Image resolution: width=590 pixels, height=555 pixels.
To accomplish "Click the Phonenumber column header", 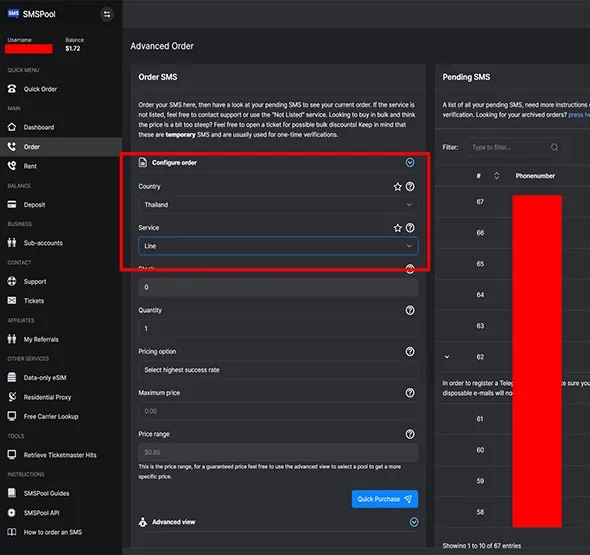I will (x=535, y=176).
